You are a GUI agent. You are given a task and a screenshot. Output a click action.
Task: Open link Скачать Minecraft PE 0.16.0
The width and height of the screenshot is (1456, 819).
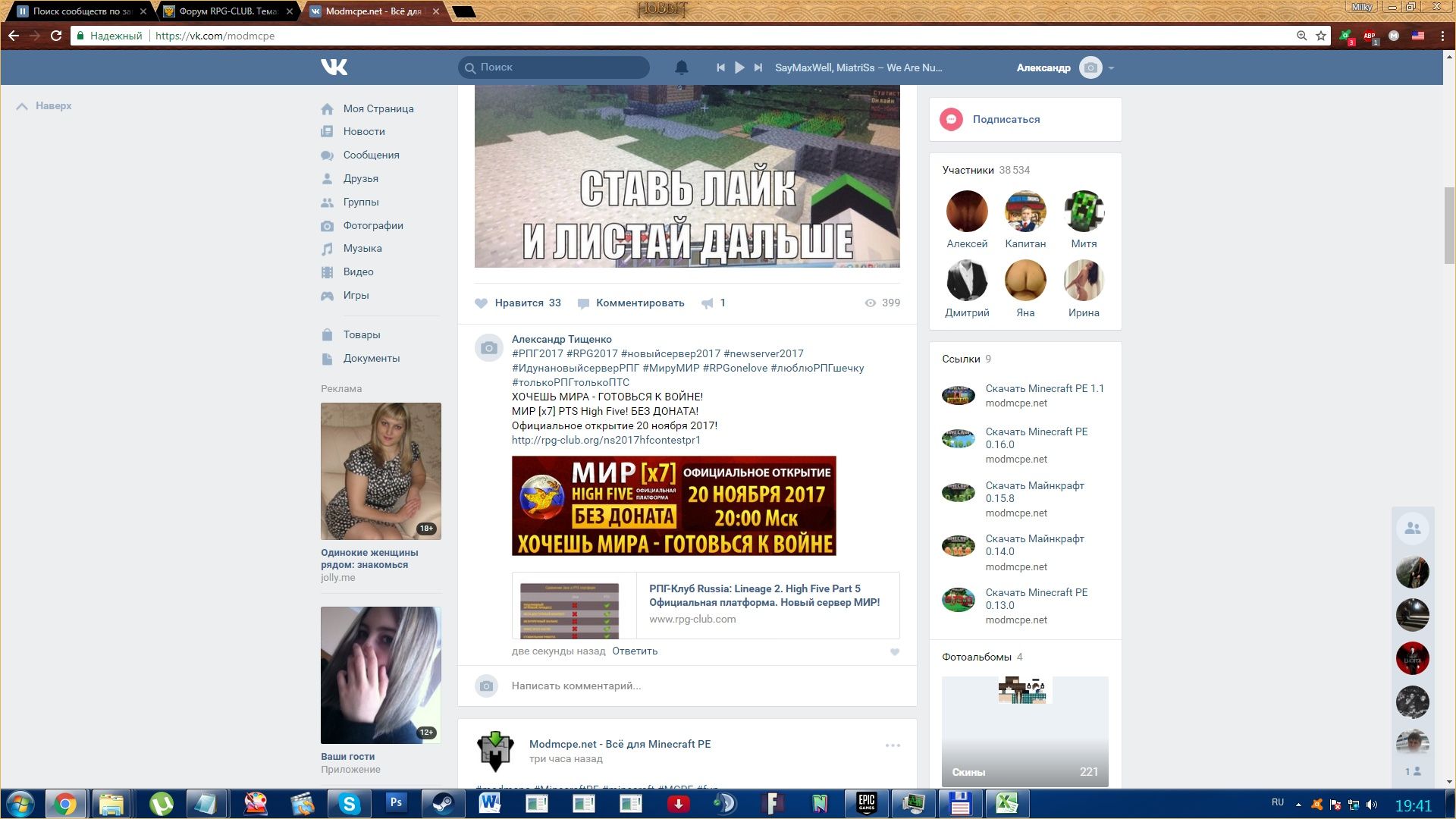[1037, 438]
